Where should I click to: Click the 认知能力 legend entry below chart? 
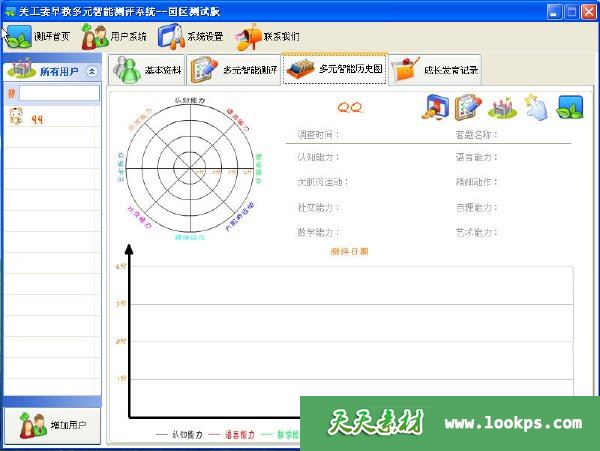(180, 435)
